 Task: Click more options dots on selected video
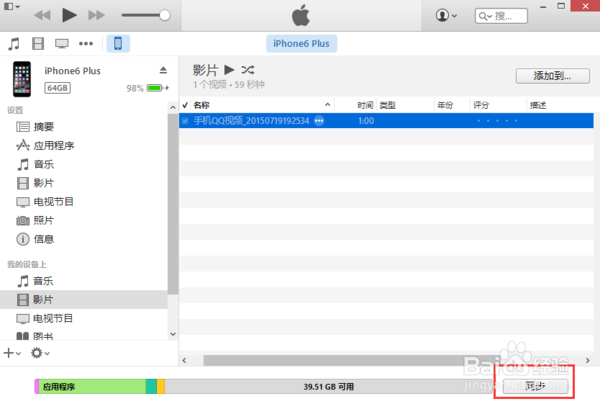pyautogui.click(x=319, y=120)
